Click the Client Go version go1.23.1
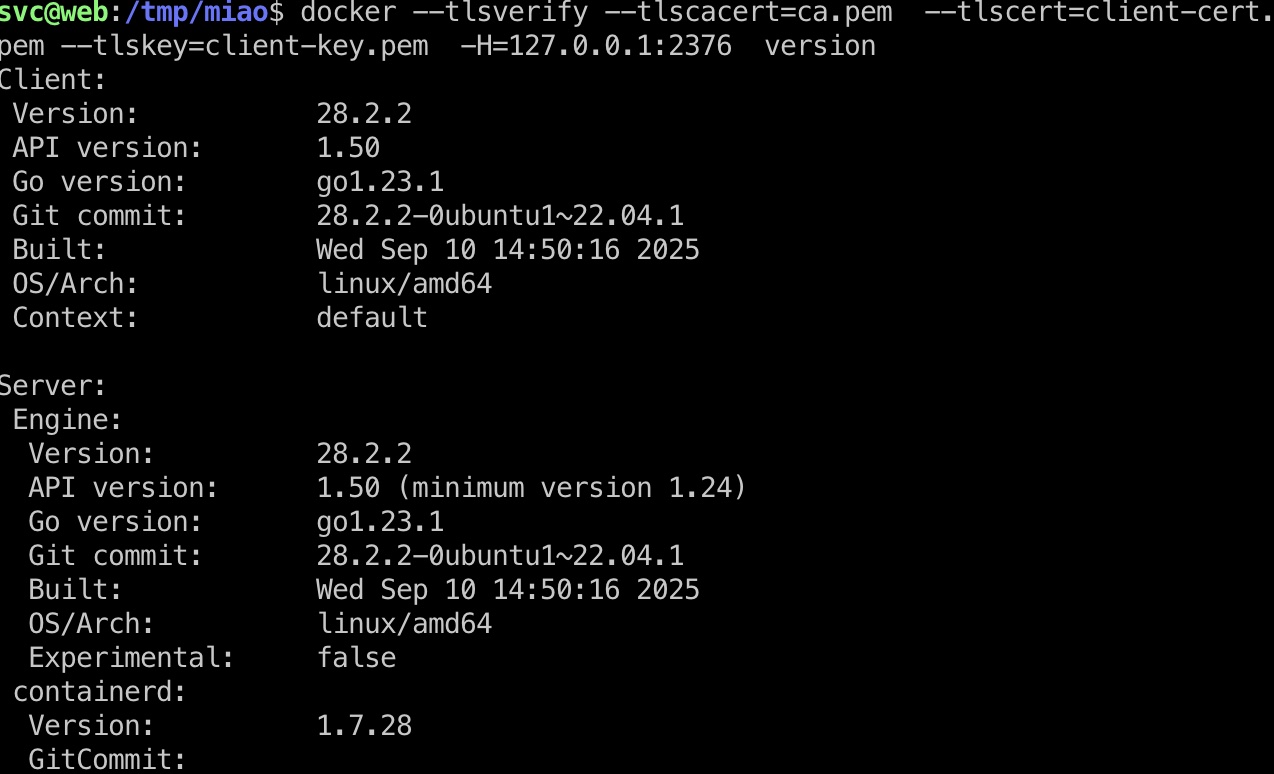The width and height of the screenshot is (1274, 774). (380, 183)
